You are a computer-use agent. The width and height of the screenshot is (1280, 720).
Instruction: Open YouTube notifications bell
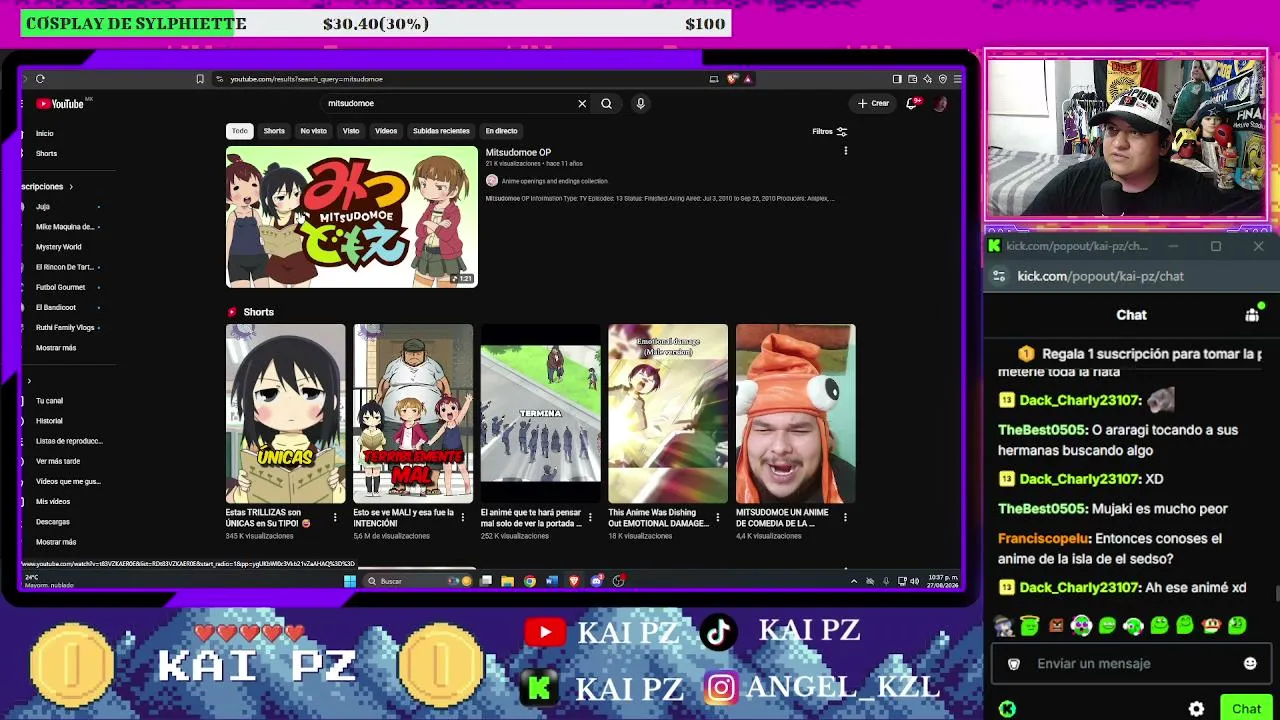pyautogui.click(x=912, y=103)
